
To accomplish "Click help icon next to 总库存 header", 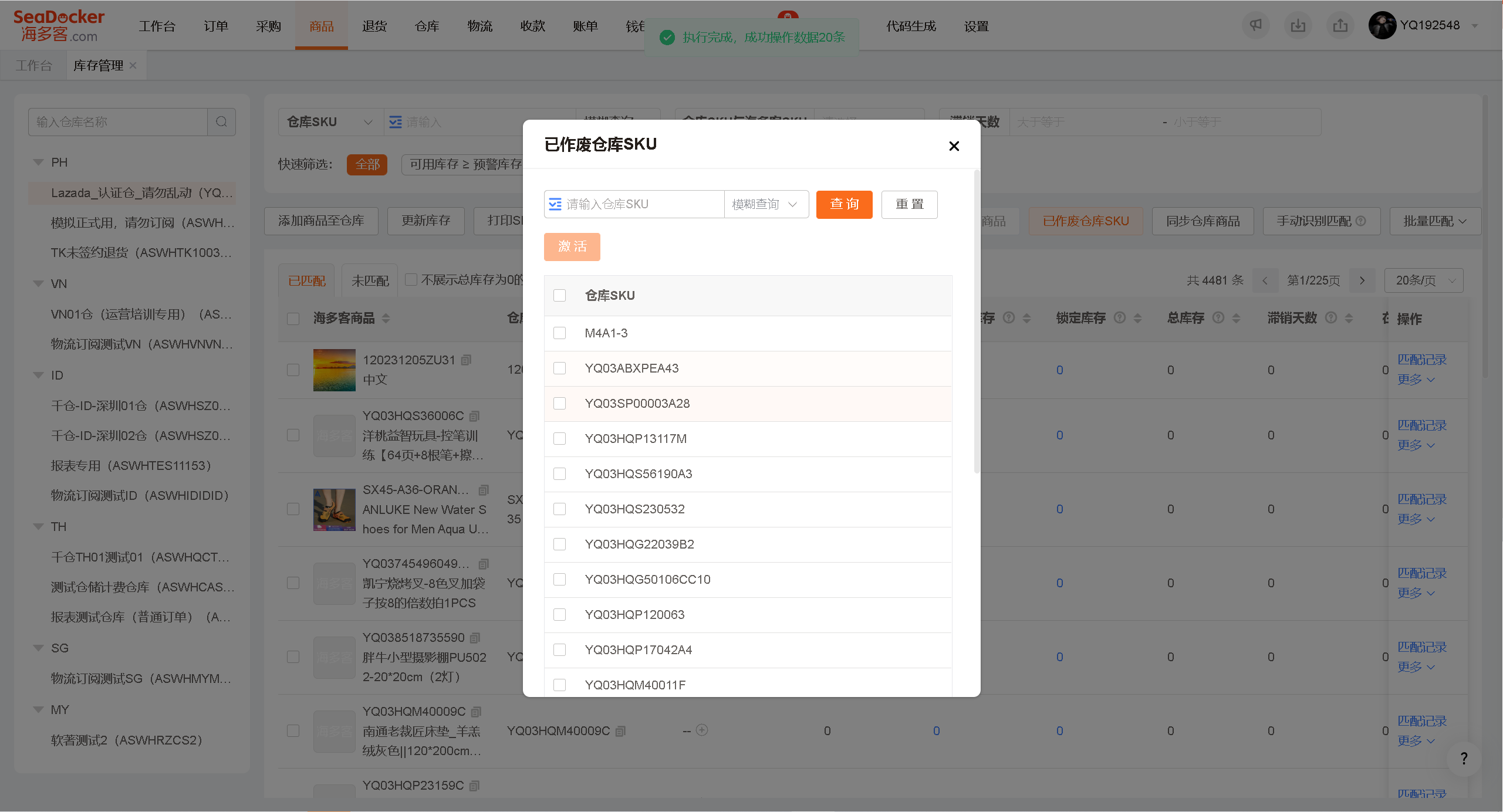I will (1218, 318).
